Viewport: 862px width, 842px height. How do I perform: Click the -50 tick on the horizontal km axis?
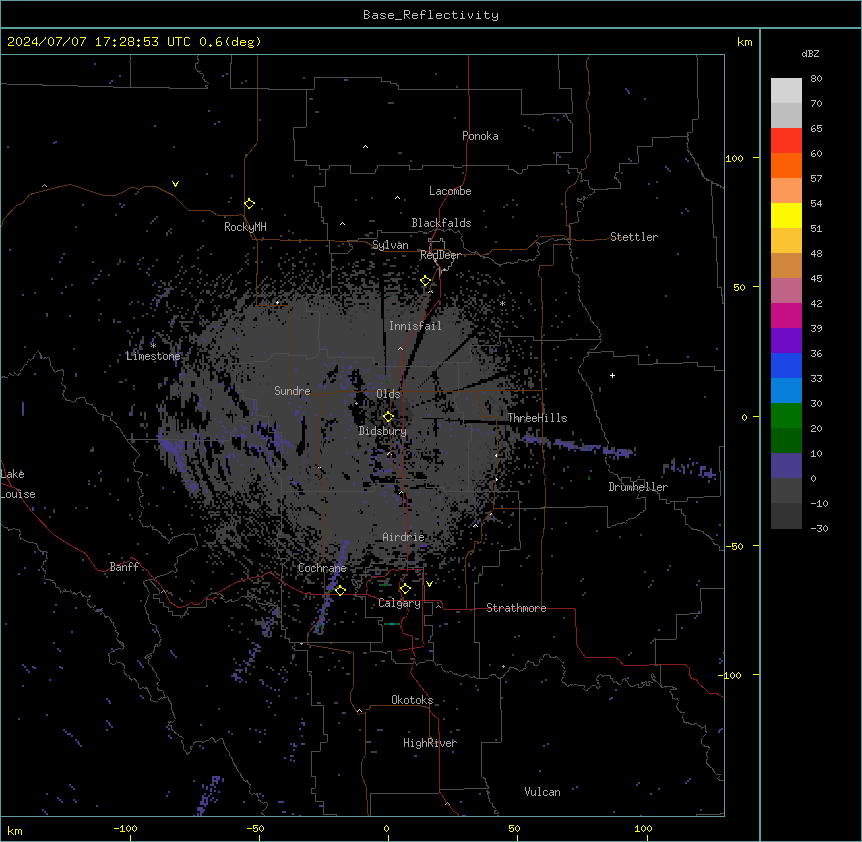click(x=255, y=828)
